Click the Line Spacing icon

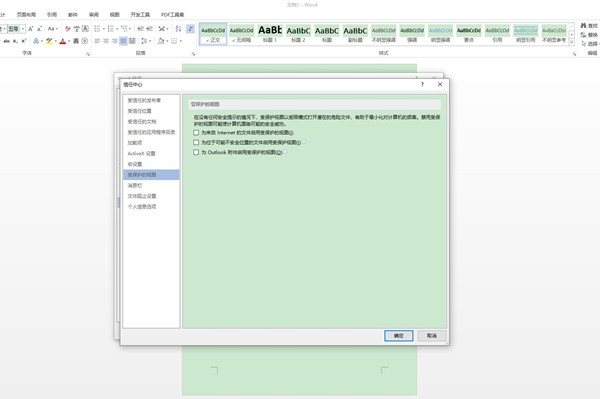144,41
